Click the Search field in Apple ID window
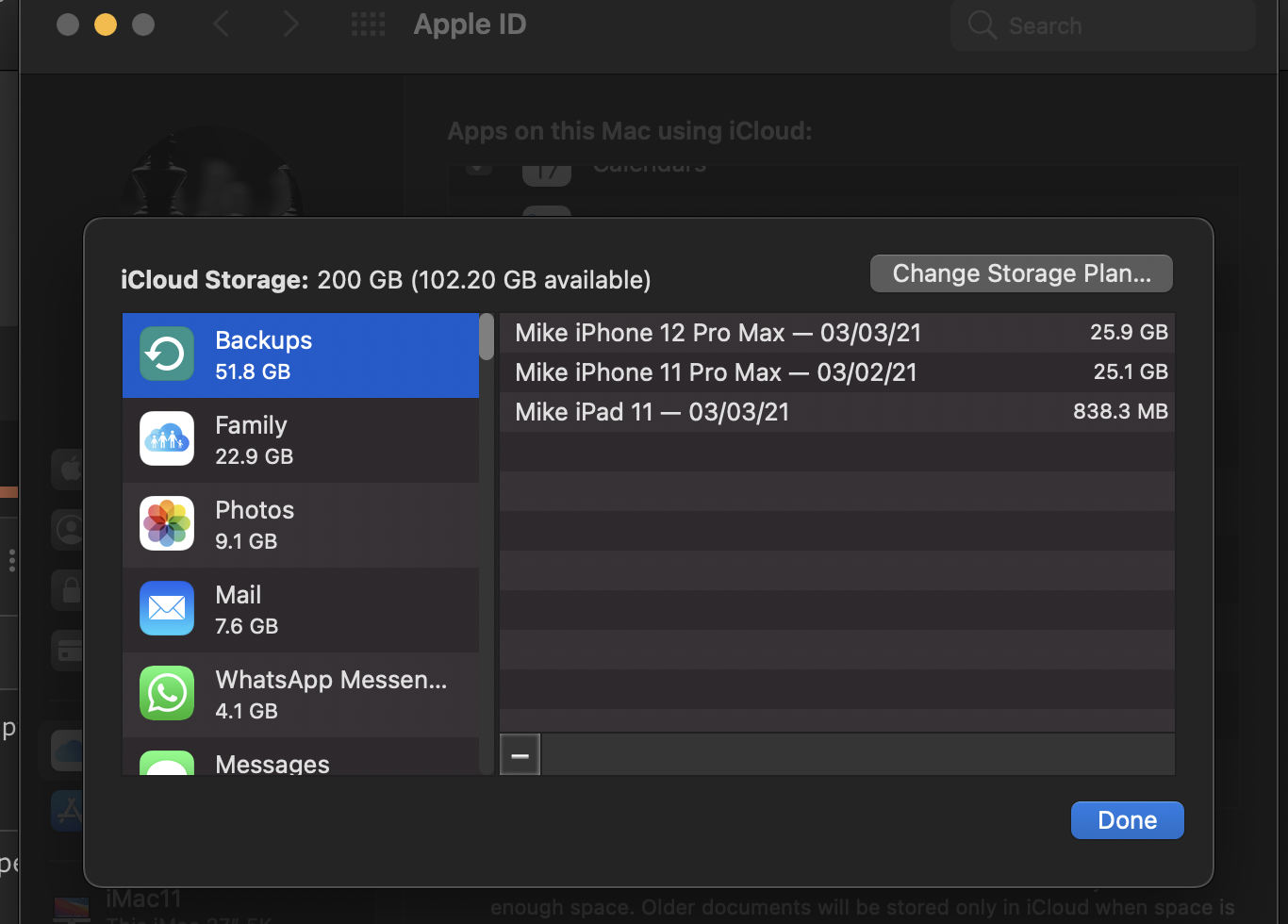This screenshot has height=924, width=1288. (1103, 25)
